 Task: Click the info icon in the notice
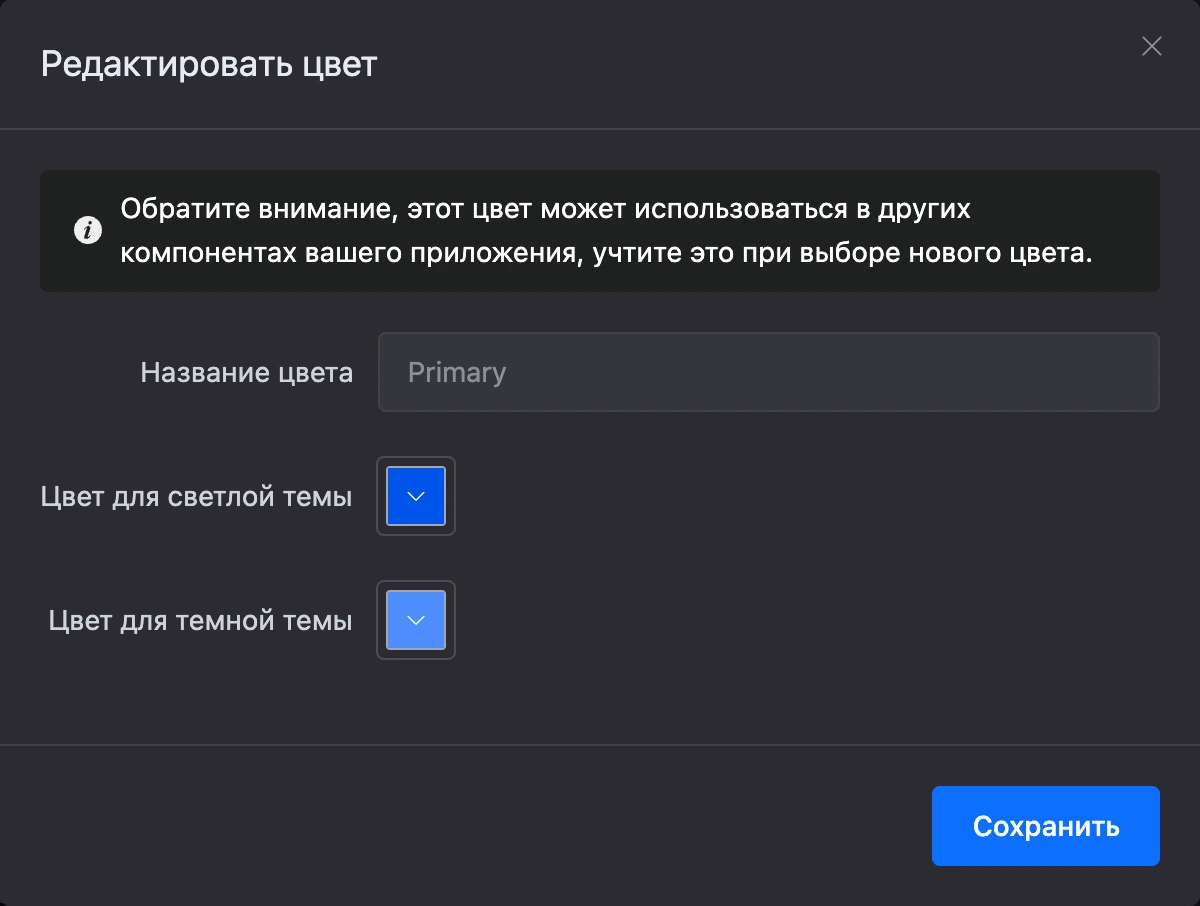pyautogui.click(x=88, y=231)
